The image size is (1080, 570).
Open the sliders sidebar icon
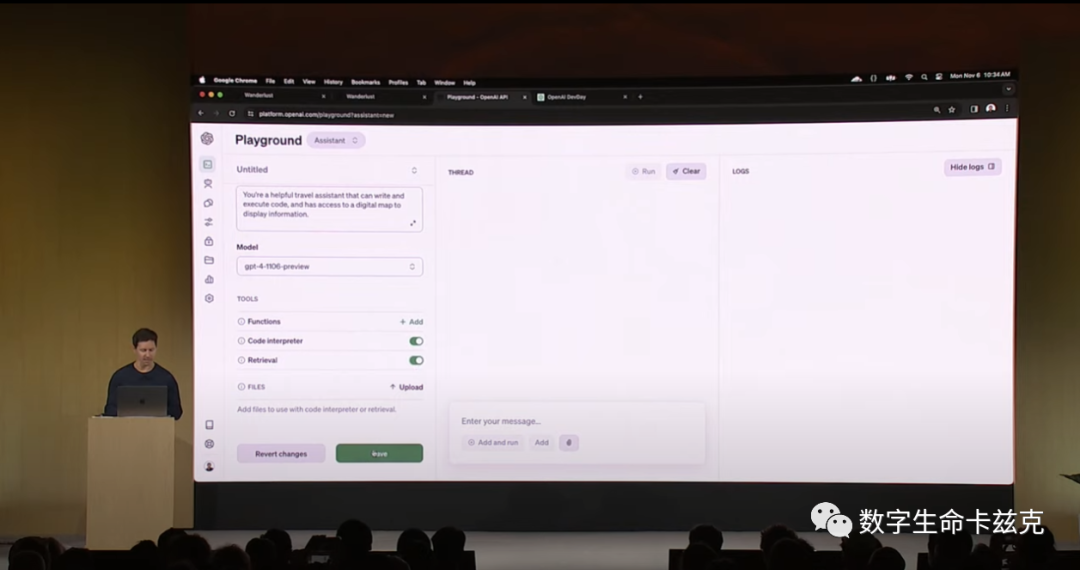[208, 222]
